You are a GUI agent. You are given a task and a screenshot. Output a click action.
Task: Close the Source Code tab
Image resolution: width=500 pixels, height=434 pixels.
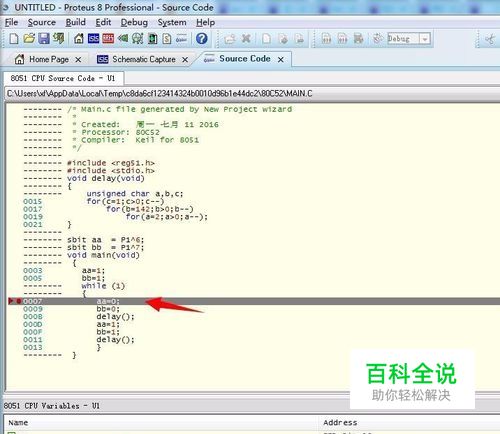click(281, 59)
